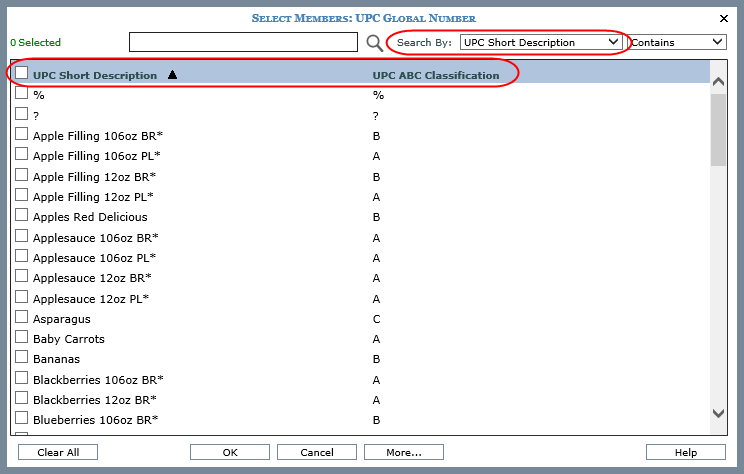
Task: Click the ascending sort arrow icon
Action: click(172, 75)
